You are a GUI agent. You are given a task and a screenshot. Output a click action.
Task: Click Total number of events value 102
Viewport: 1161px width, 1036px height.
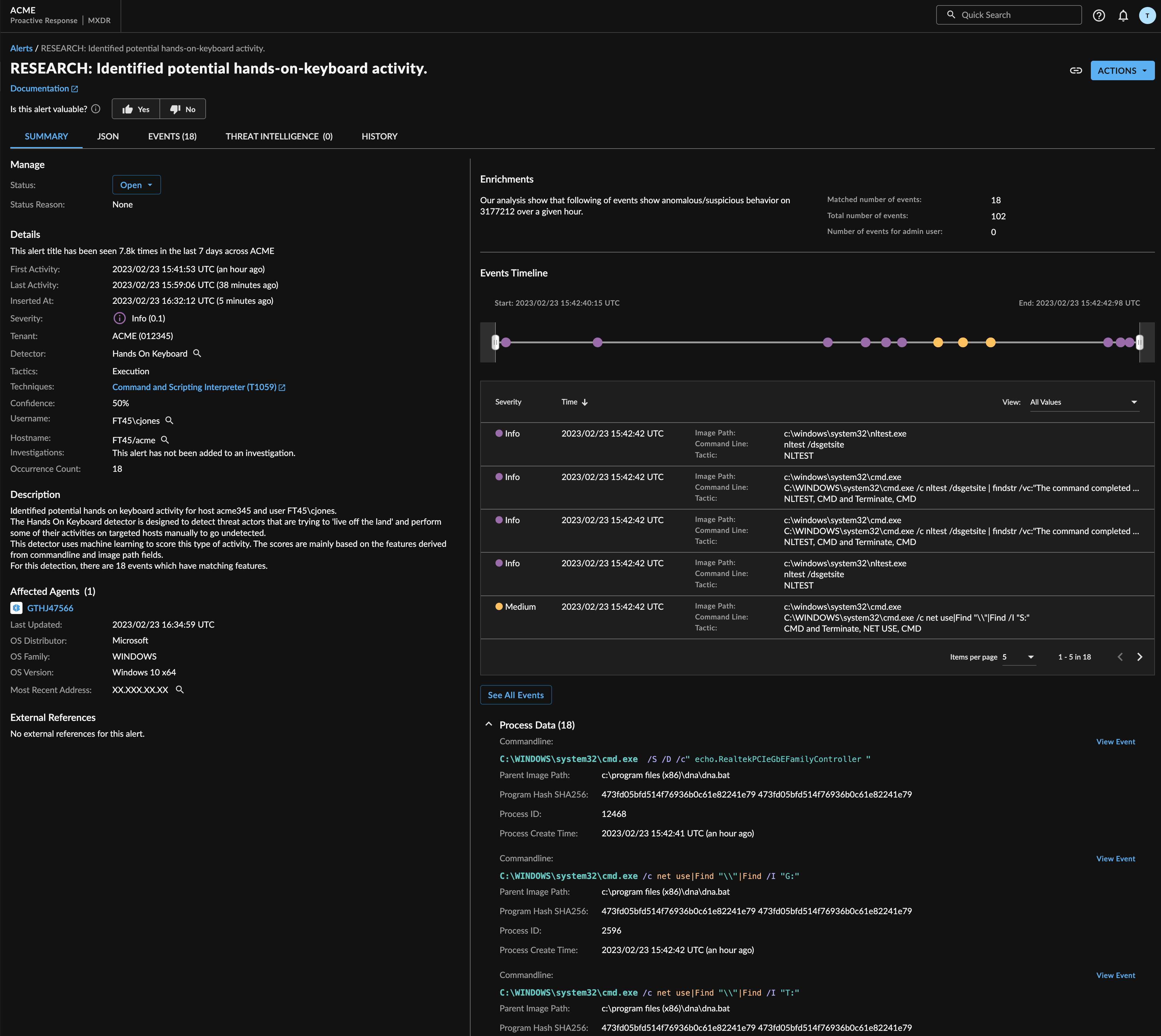coord(998,216)
